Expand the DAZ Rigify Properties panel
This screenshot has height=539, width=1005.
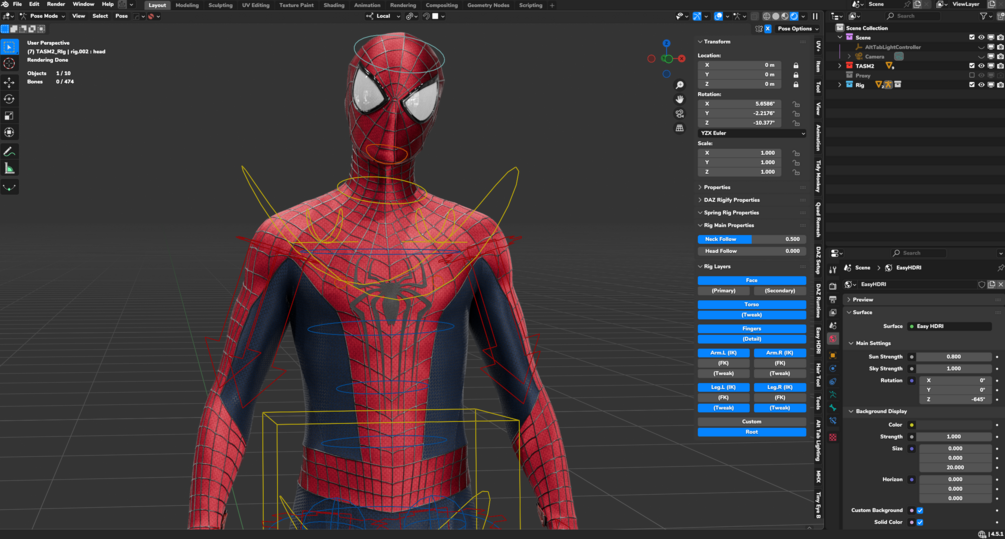point(731,200)
